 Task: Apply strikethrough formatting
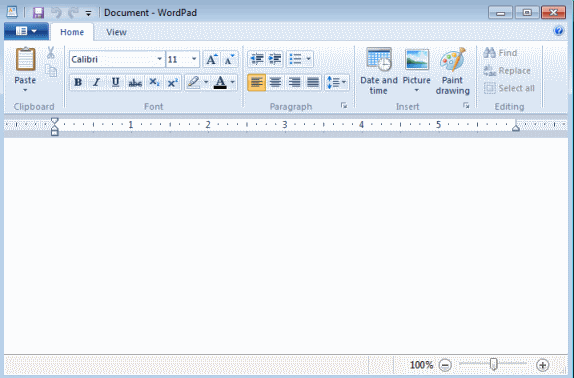coord(135,83)
